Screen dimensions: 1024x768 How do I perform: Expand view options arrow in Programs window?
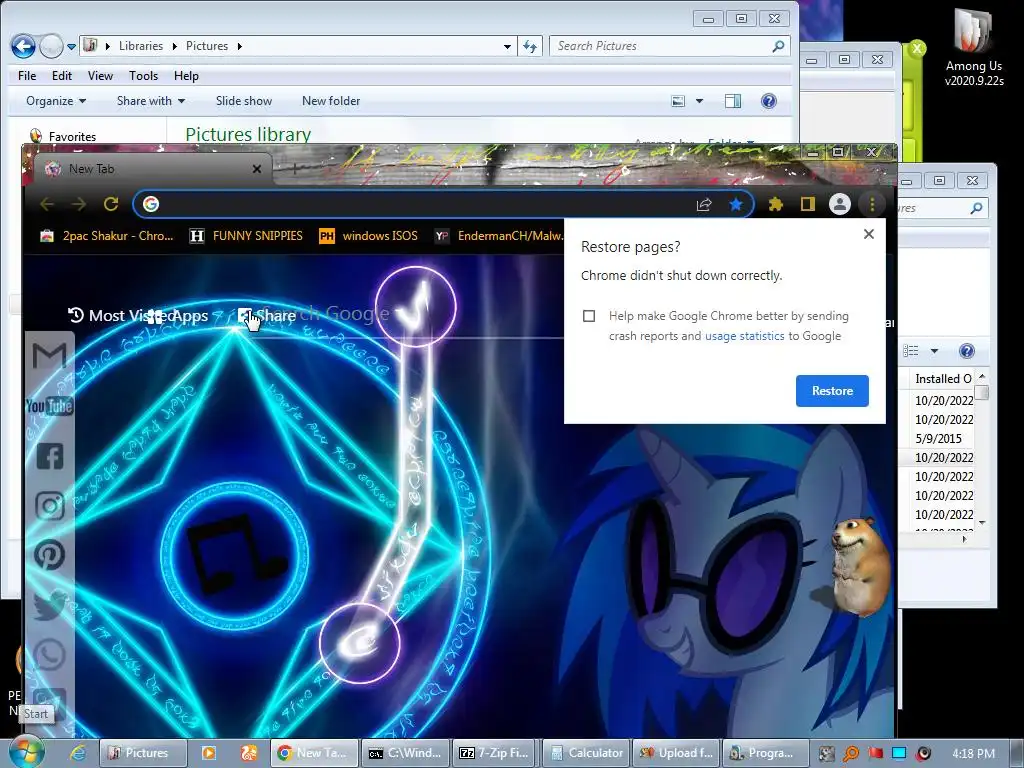[935, 351]
